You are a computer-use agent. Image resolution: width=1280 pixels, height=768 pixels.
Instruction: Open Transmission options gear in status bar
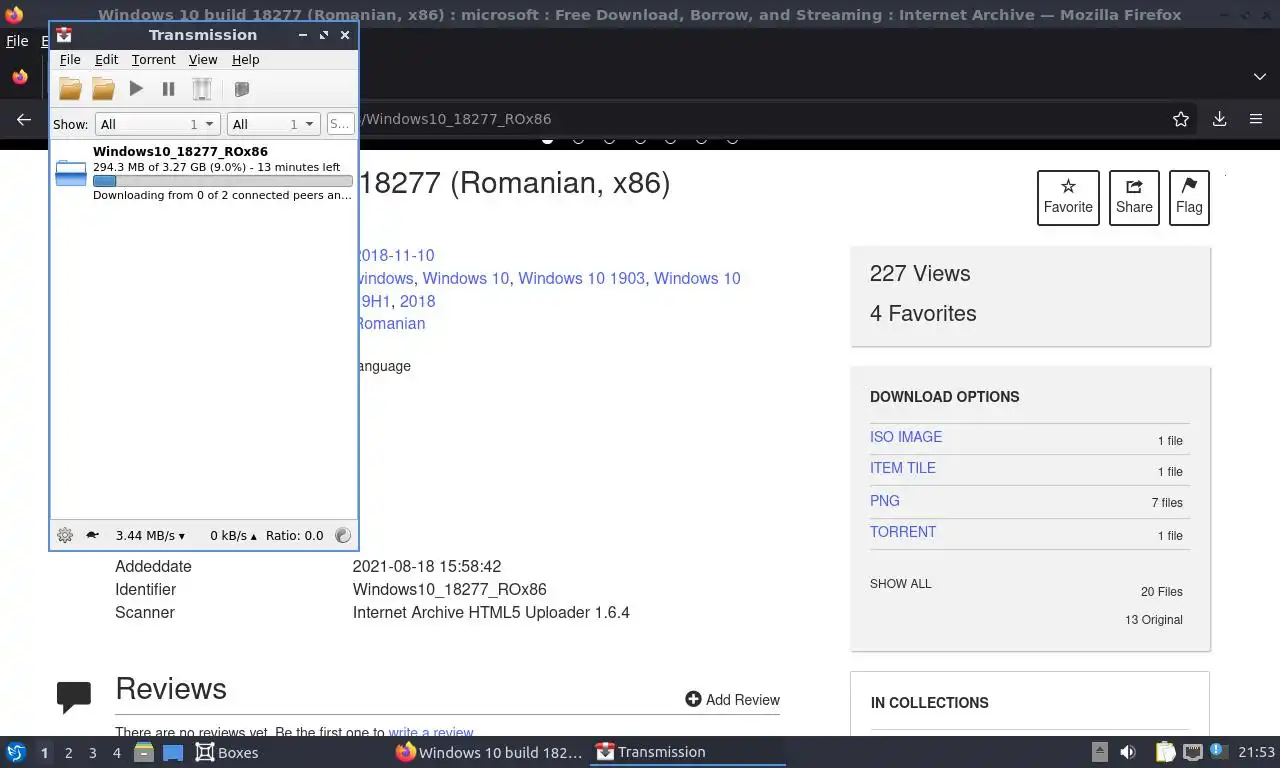[x=65, y=535]
